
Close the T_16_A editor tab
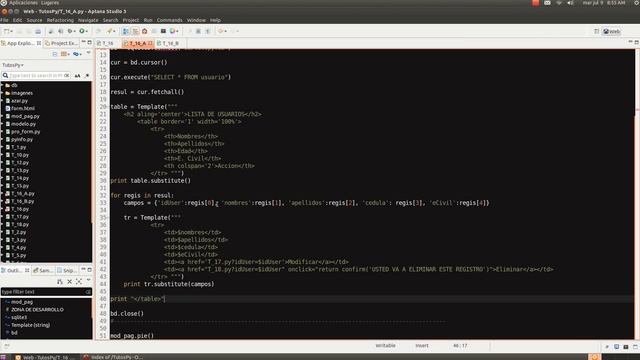pyautogui.click(x=150, y=43)
